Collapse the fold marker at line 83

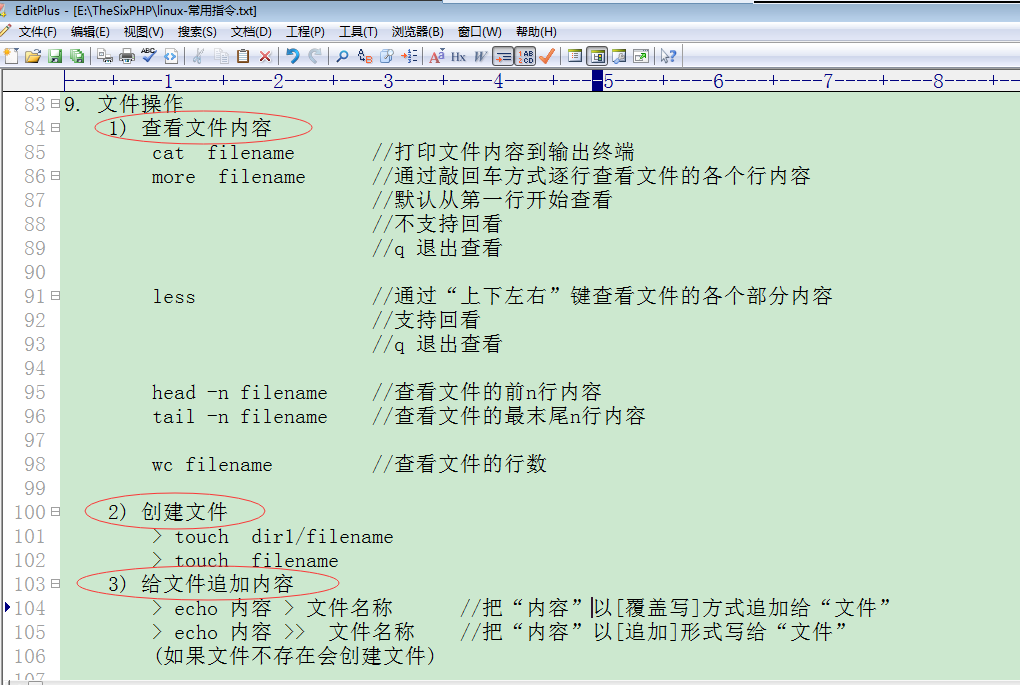click(55, 103)
